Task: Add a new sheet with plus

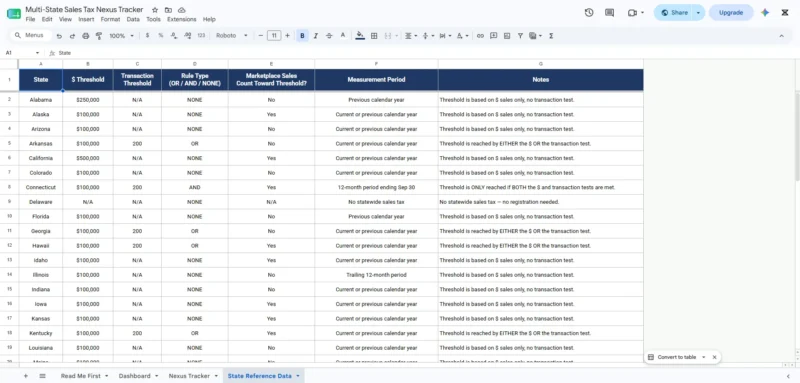Action: tap(26, 376)
